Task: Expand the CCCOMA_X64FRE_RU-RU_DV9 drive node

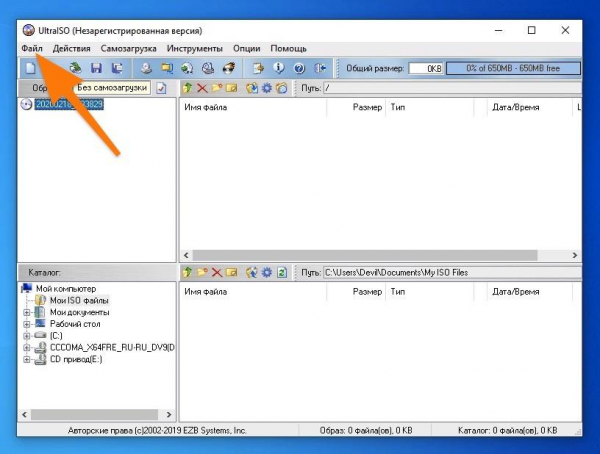Action: pyautogui.click(x=26, y=348)
